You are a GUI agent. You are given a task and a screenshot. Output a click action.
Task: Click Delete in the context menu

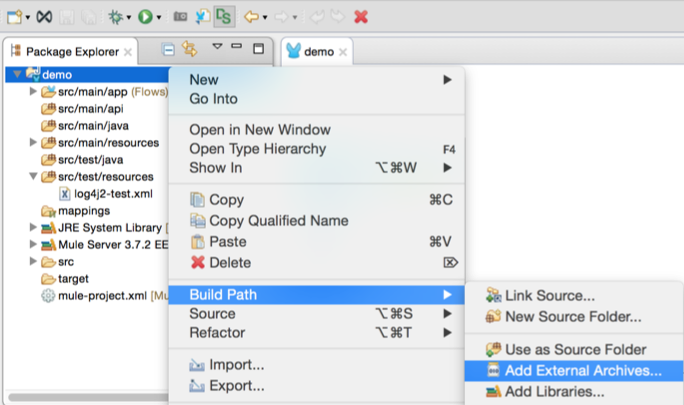coord(229,262)
